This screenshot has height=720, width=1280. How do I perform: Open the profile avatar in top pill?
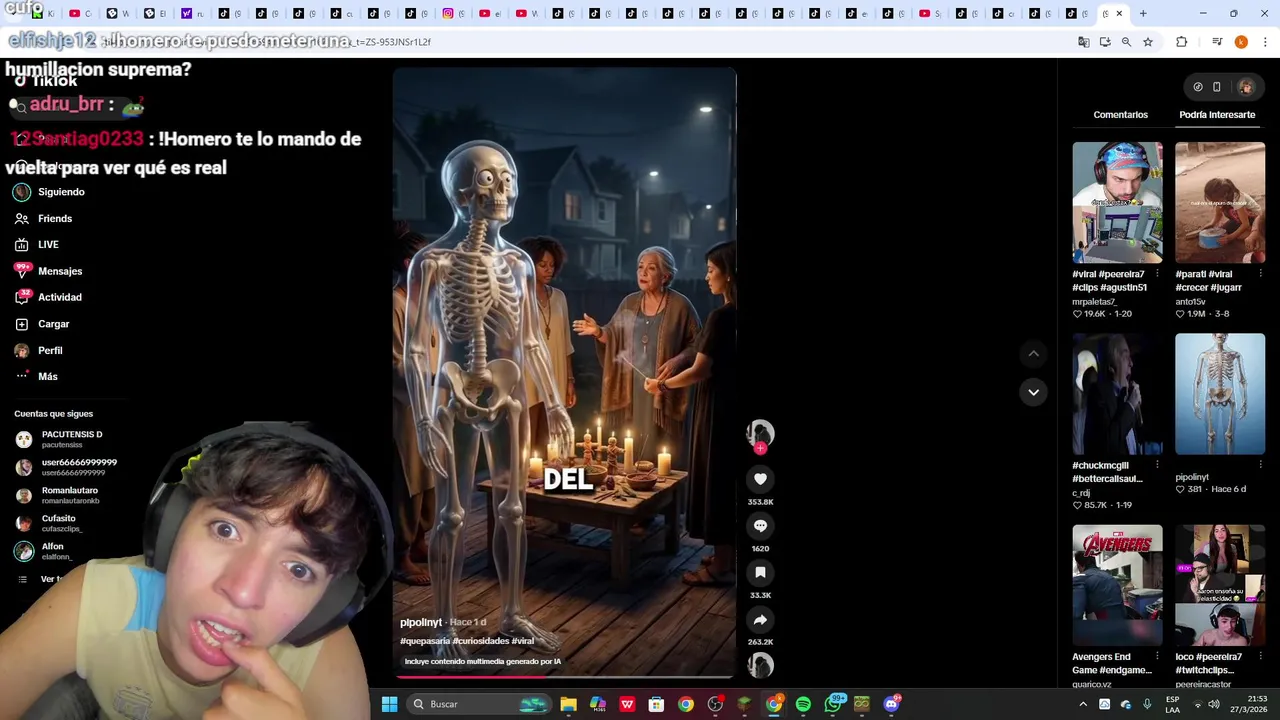click(x=1245, y=87)
